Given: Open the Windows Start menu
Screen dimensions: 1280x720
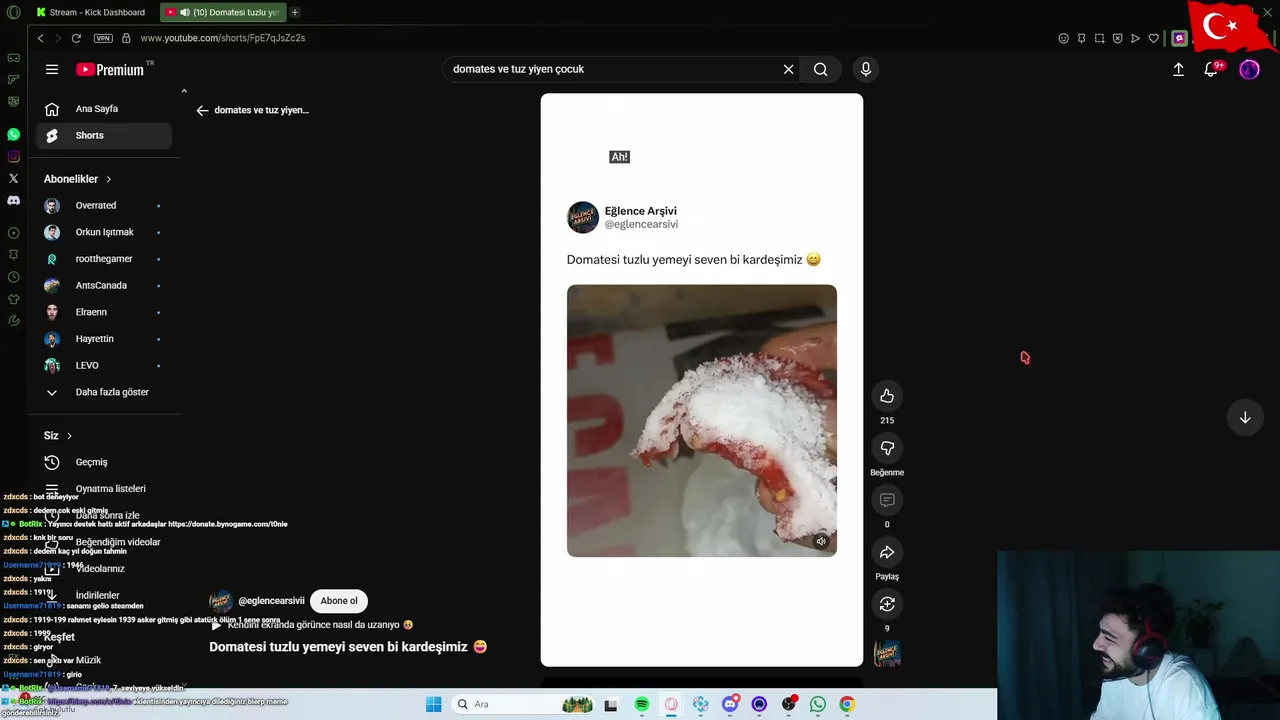Looking at the screenshot, I should tap(433, 704).
